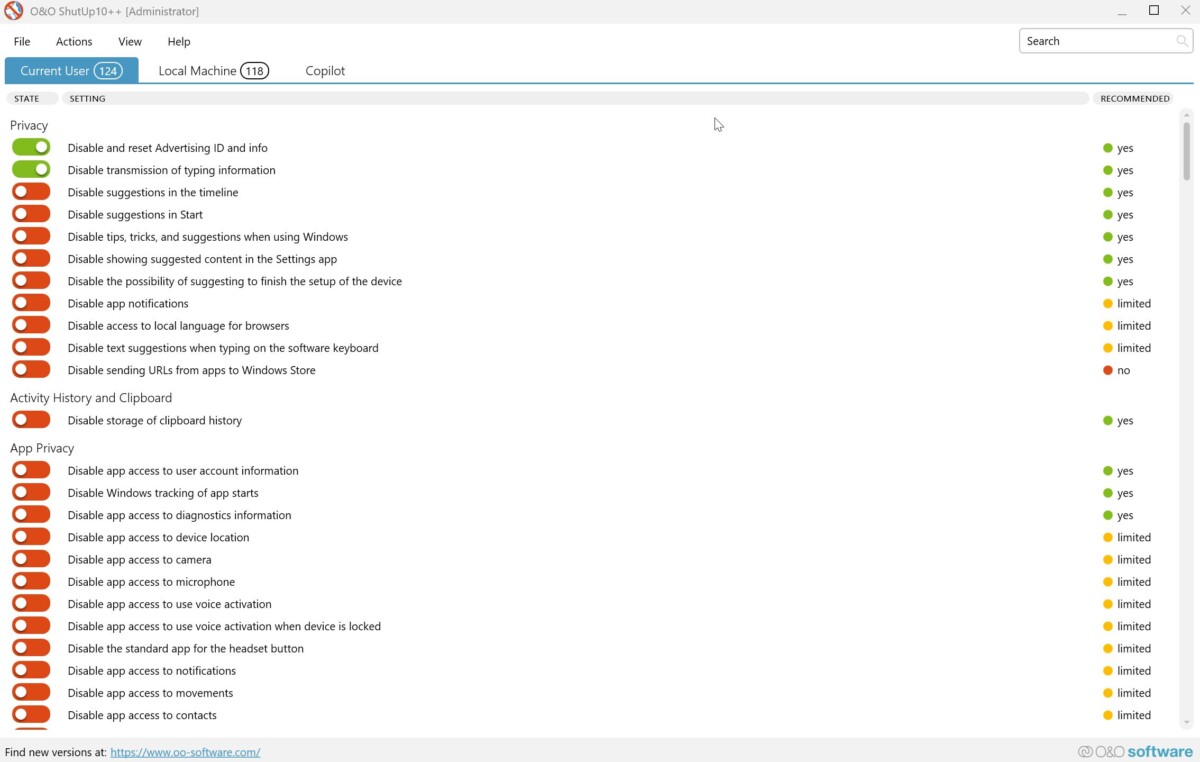Toggle Disable app access to microphone switch
Viewport: 1200px width, 762px height.
[x=31, y=581]
